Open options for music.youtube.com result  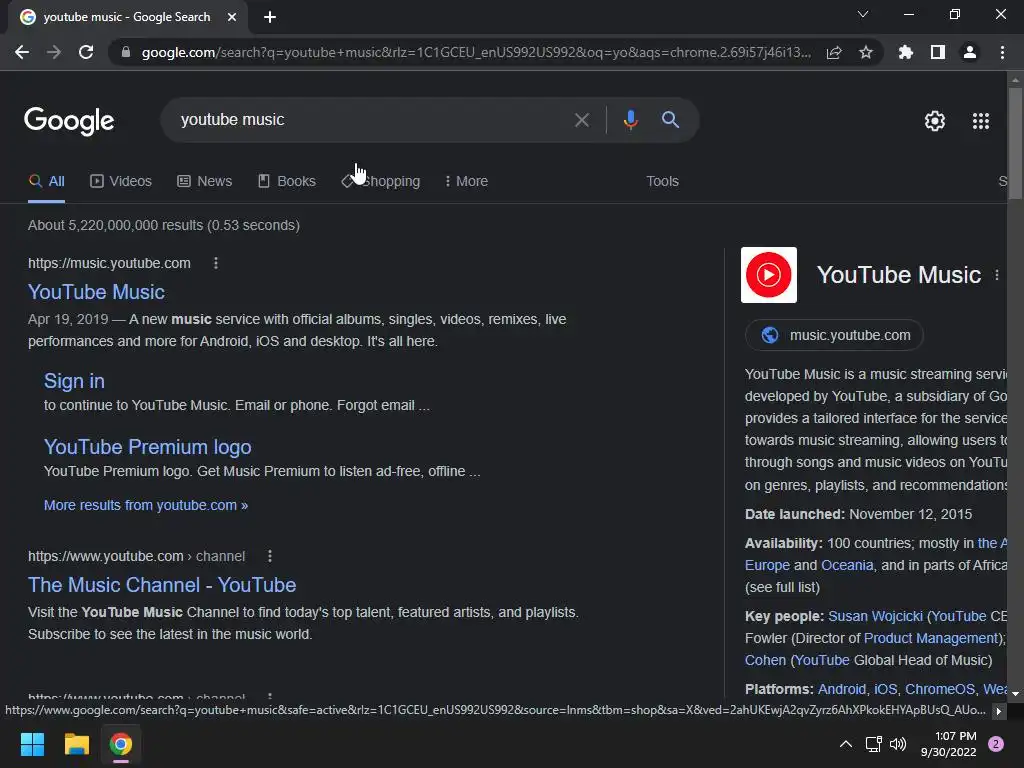216,263
